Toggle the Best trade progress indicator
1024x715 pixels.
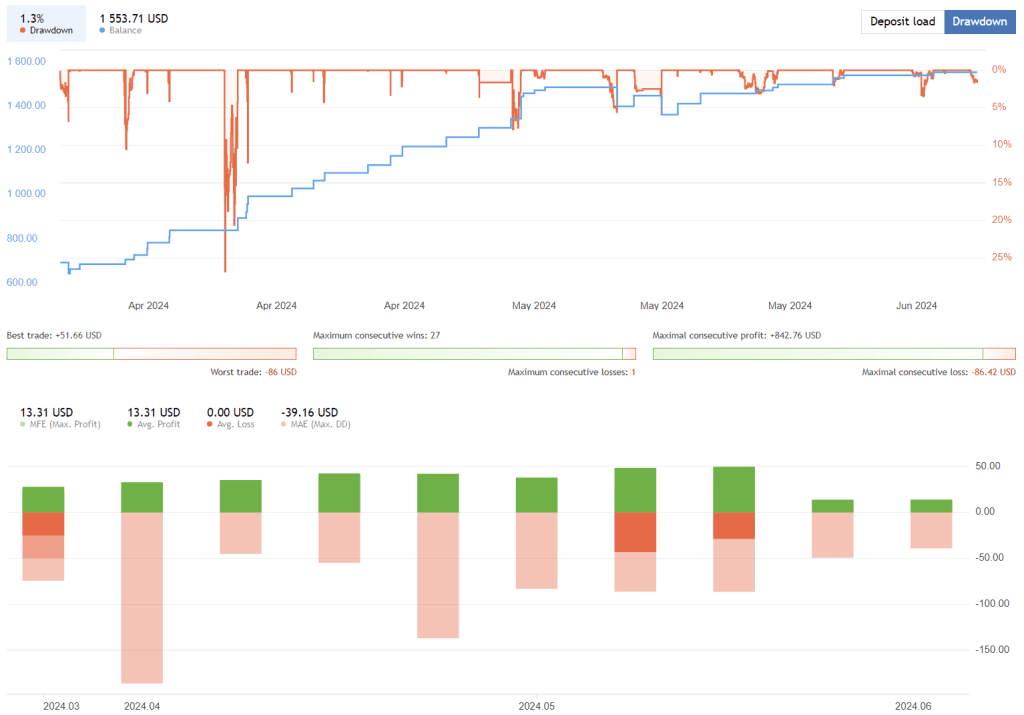(150, 353)
